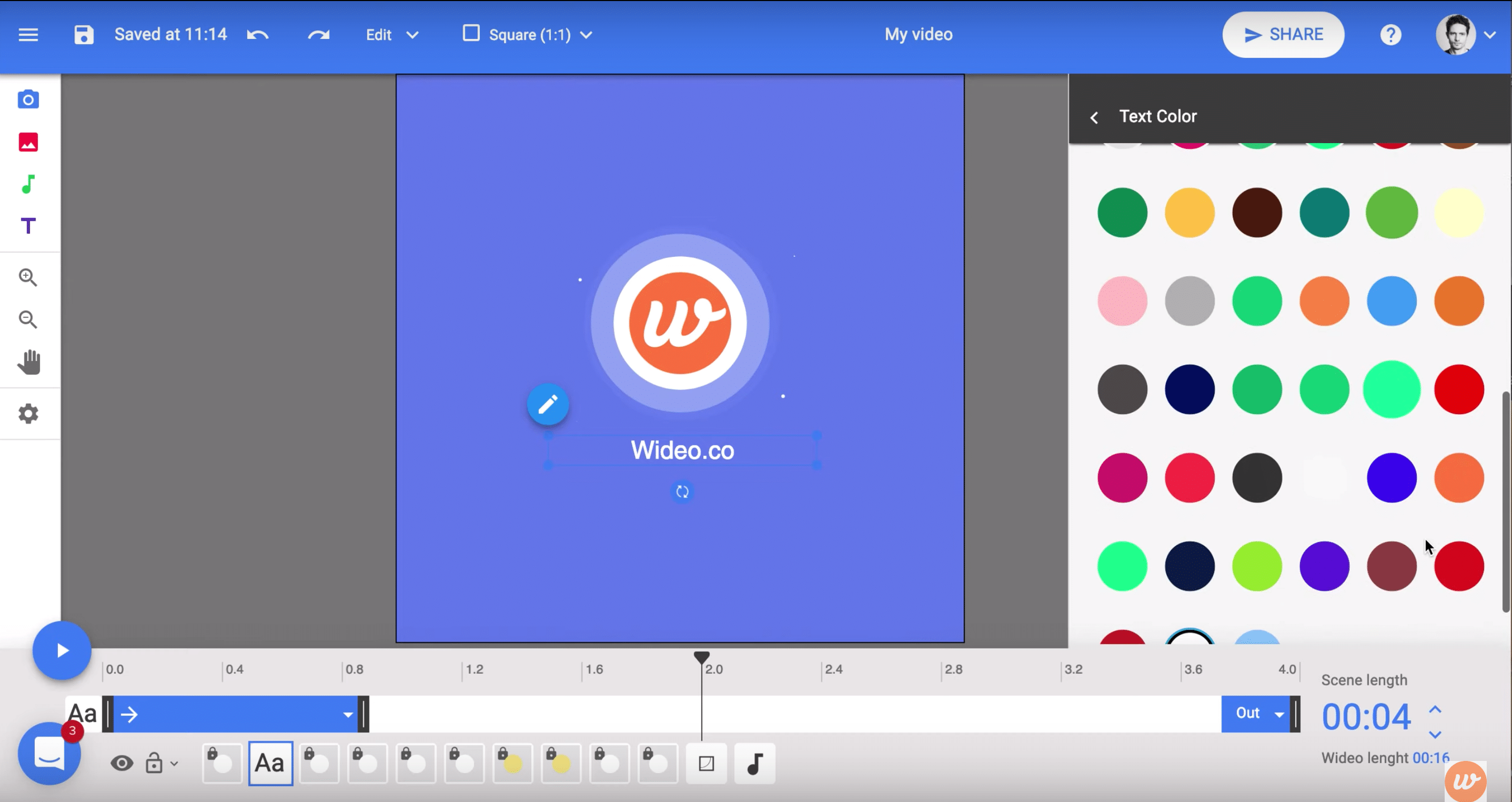The width and height of the screenshot is (1512, 802).
Task: Zoom out of the canvas
Action: click(28, 319)
